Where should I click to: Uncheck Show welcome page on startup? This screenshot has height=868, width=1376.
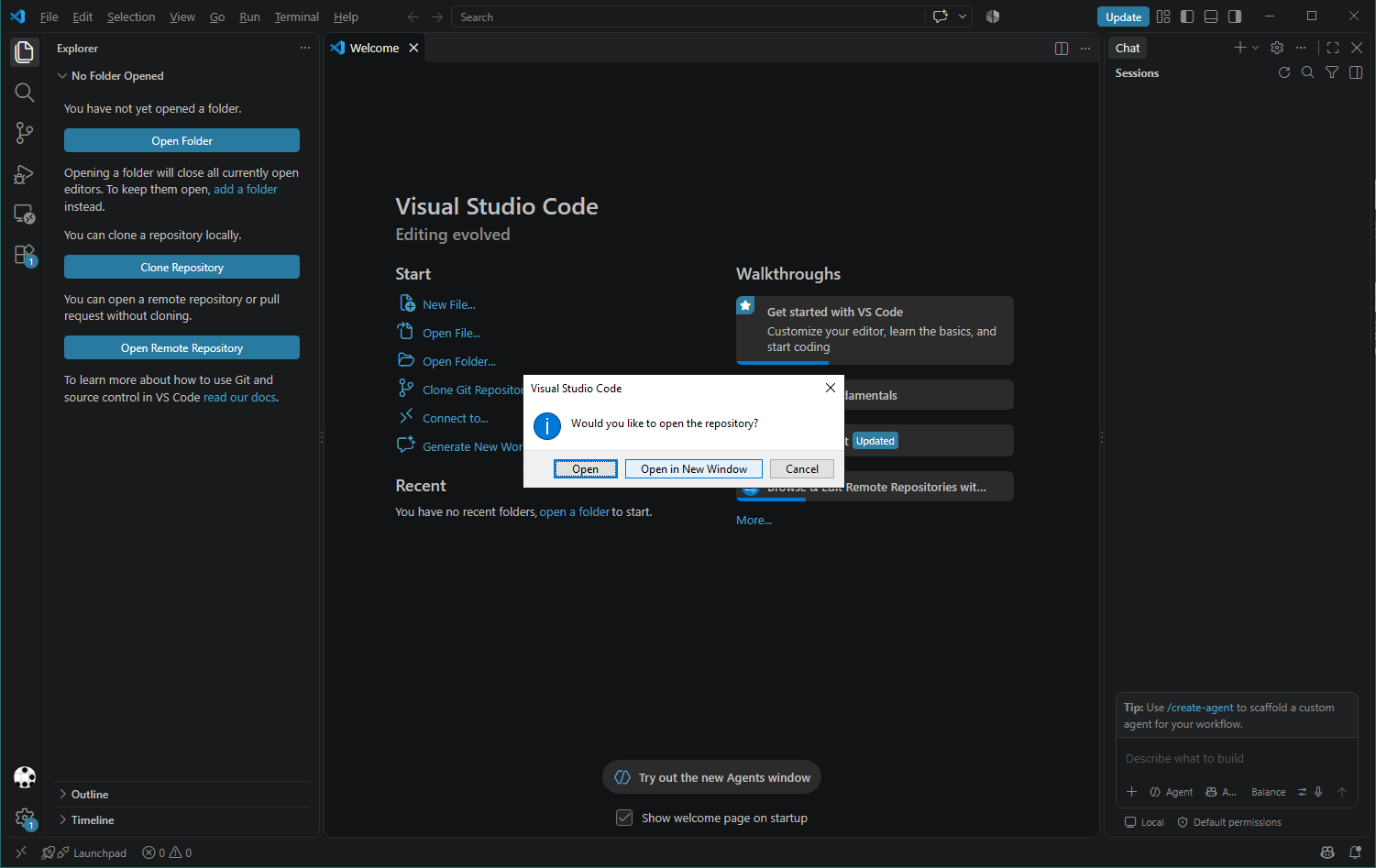pyautogui.click(x=624, y=818)
